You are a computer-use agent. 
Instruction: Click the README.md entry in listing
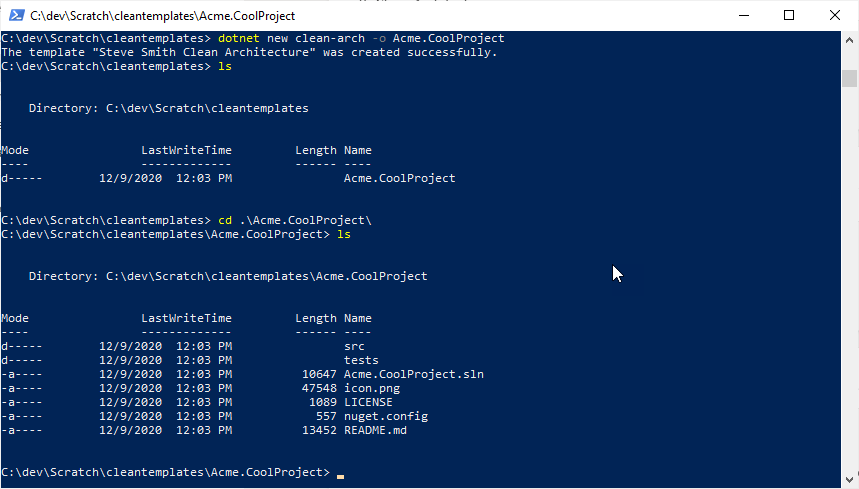(375, 430)
